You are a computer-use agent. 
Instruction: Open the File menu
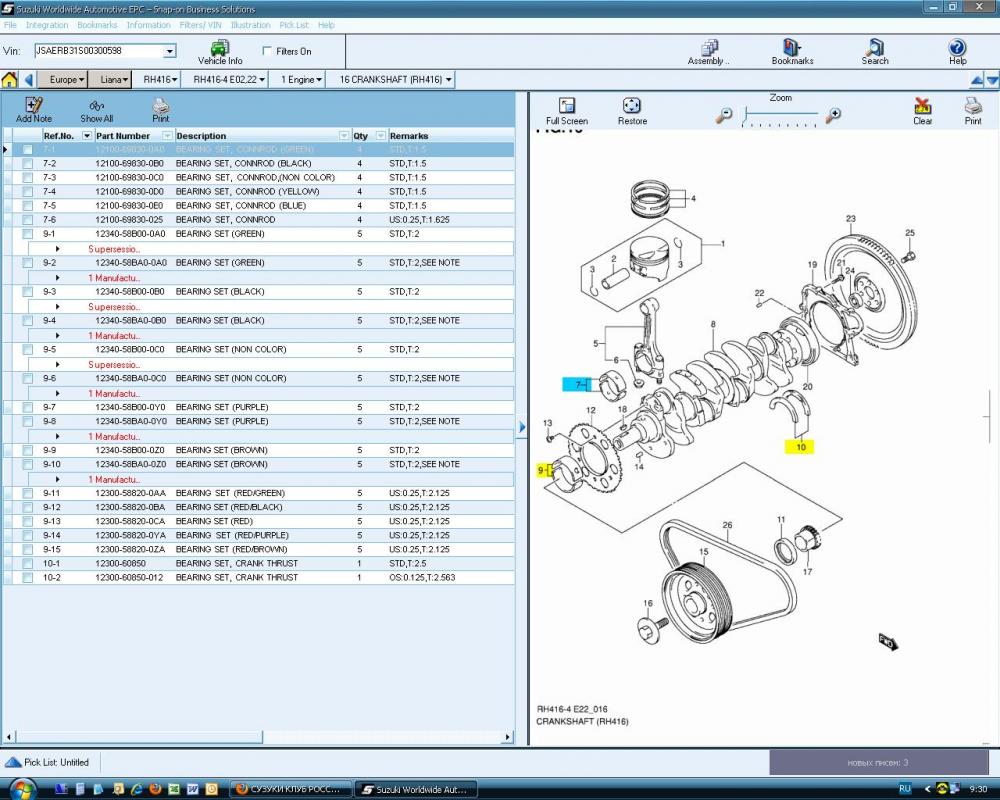tap(10, 25)
